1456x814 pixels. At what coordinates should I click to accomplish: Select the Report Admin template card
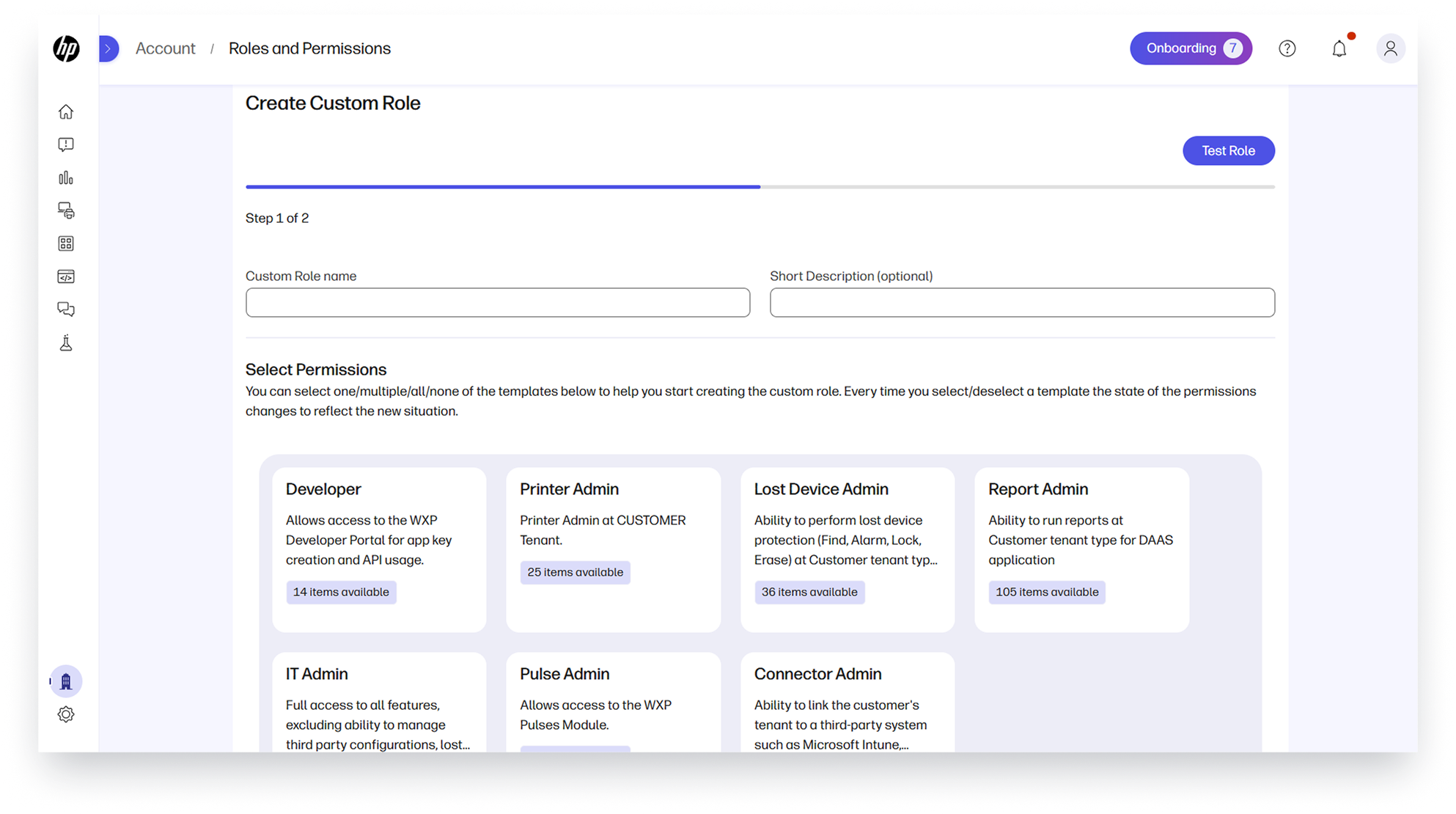(x=1081, y=549)
